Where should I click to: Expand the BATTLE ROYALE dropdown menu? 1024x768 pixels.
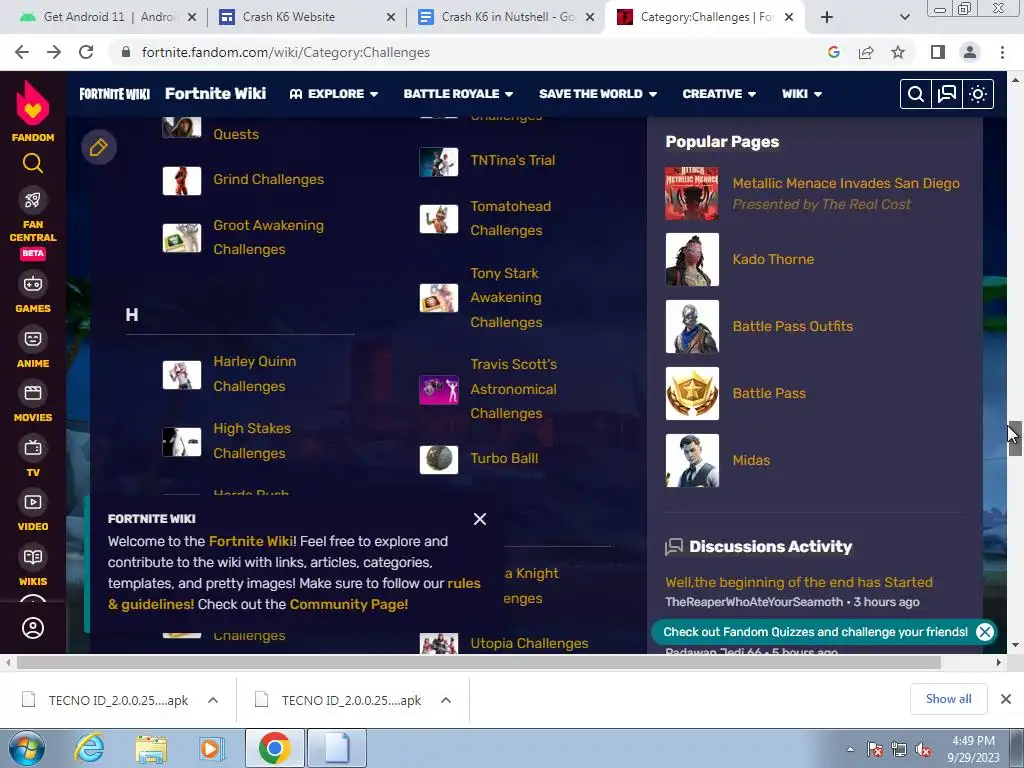tap(458, 94)
